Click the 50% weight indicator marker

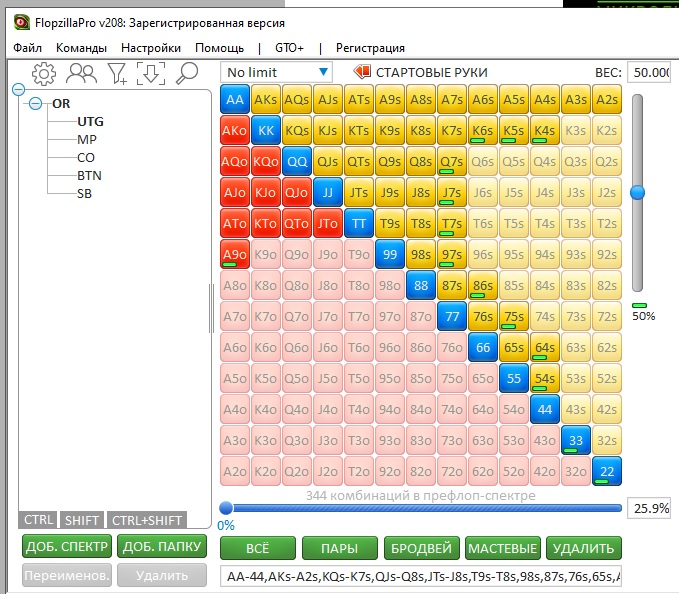[639, 305]
